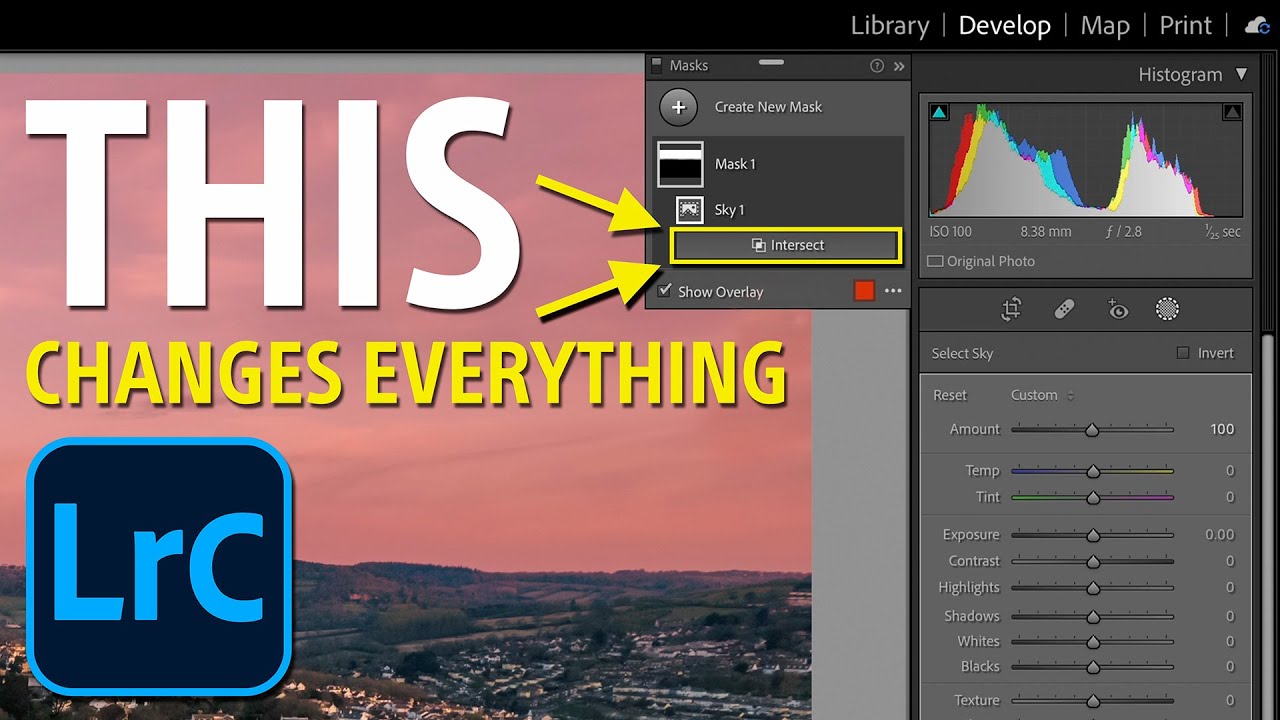Click the Temp slider handle

(x=1093, y=471)
